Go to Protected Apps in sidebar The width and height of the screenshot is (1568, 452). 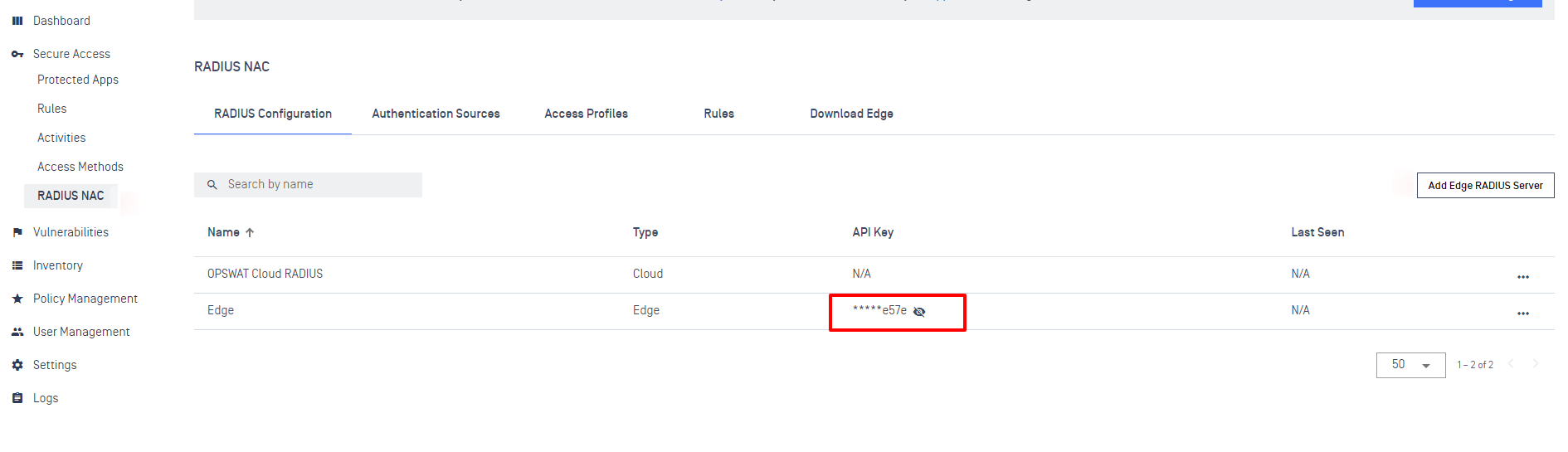[x=78, y=80]
